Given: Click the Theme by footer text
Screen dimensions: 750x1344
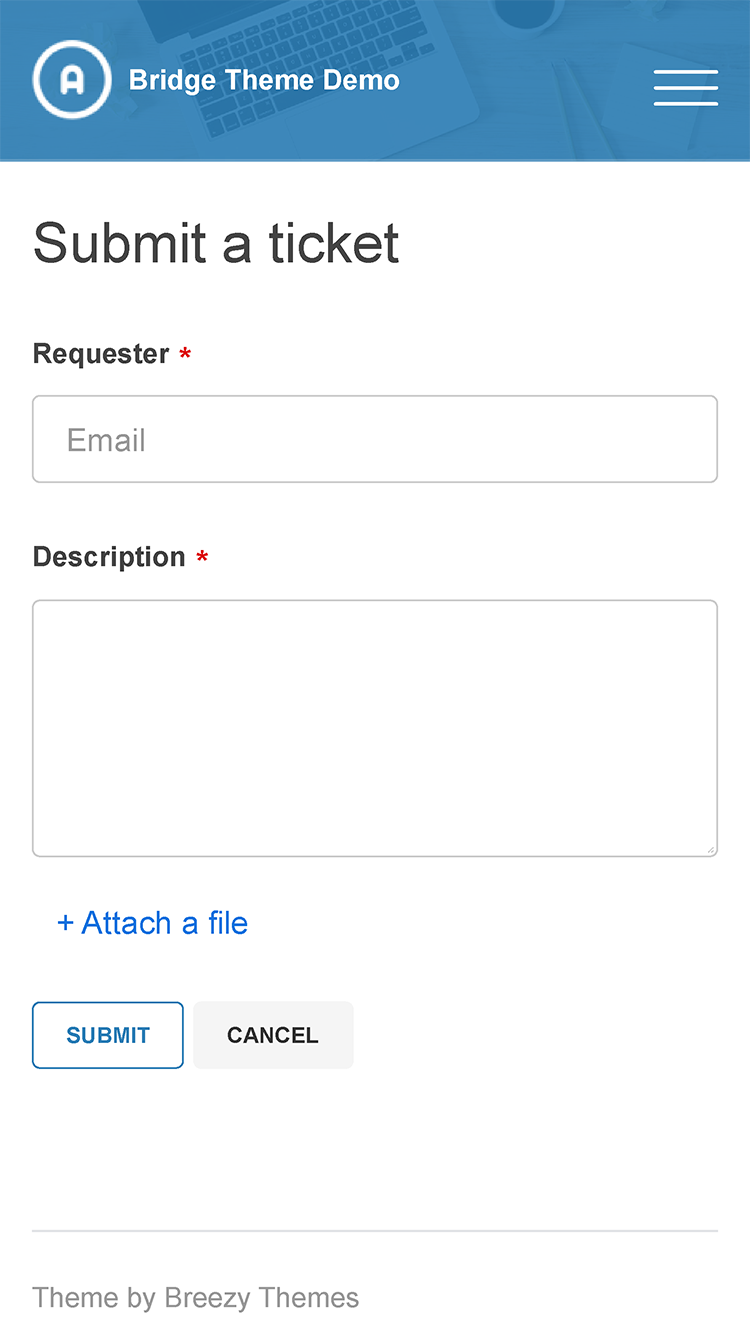Looking at the screenshot, I should coord(95,1298).
